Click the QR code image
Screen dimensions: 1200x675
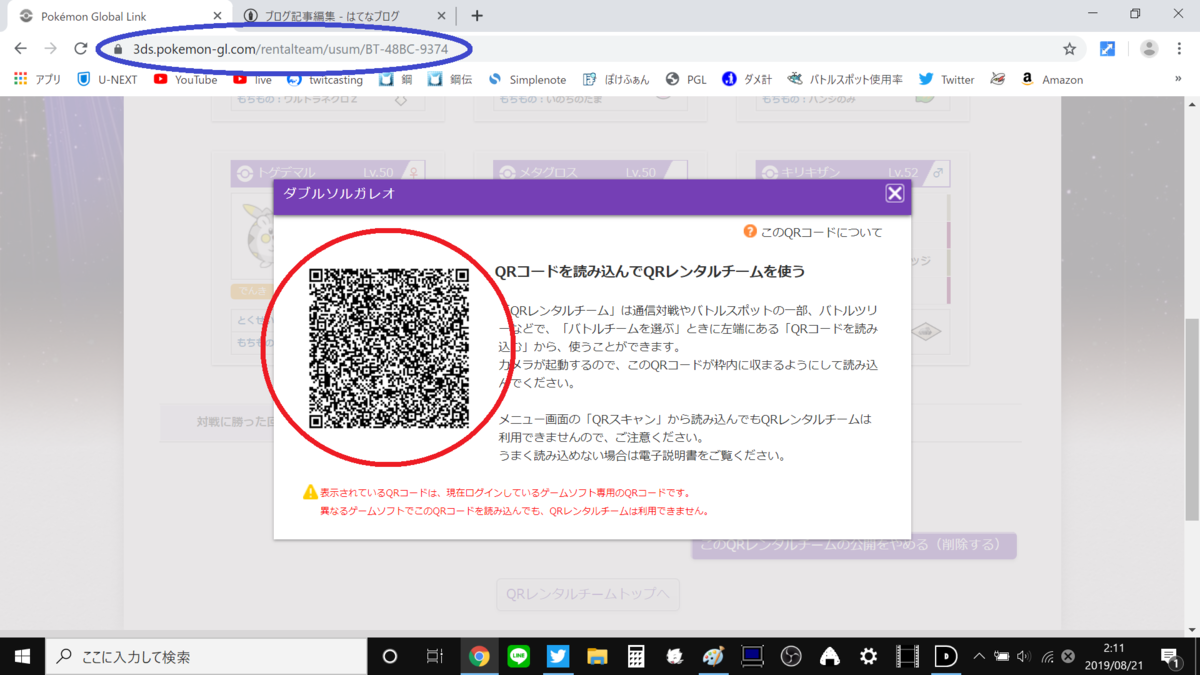pyautogui.click(x=389, y=348)
